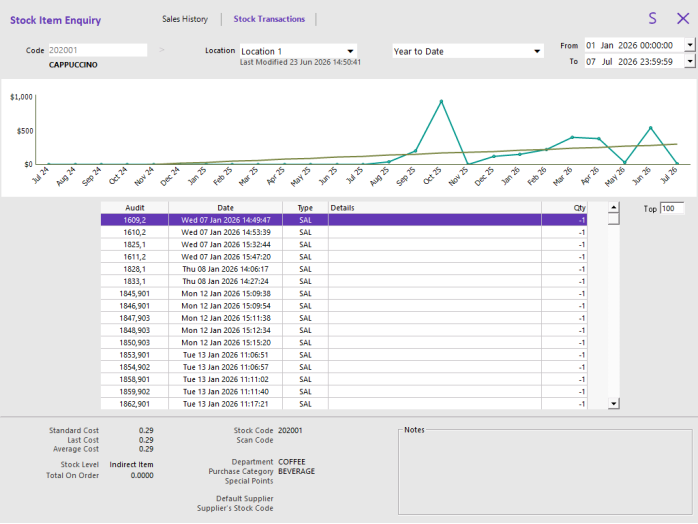
Task: Open the Sales History tab
Action: [185, 19]
